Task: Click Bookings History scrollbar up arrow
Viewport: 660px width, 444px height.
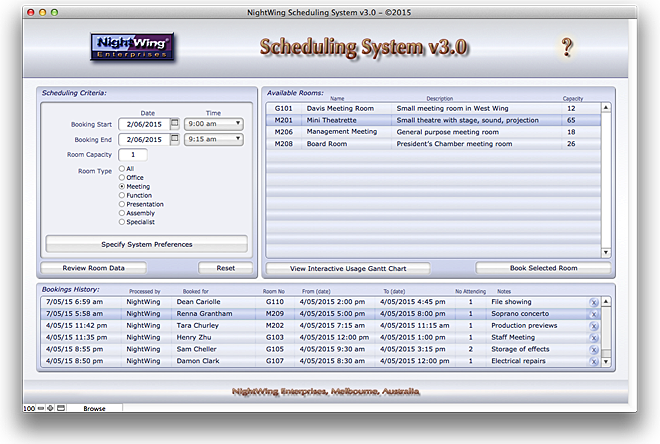Action: (x=606, y=301)
